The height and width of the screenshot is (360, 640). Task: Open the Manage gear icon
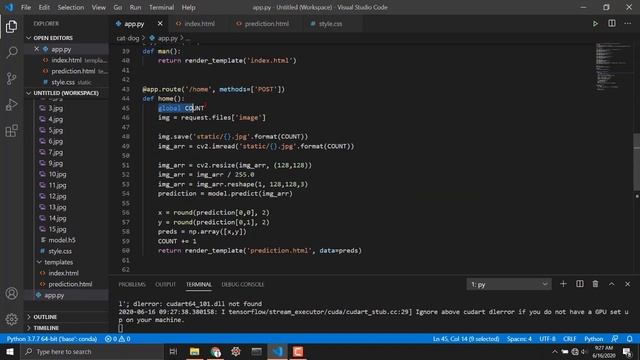[x=11, y=319]
